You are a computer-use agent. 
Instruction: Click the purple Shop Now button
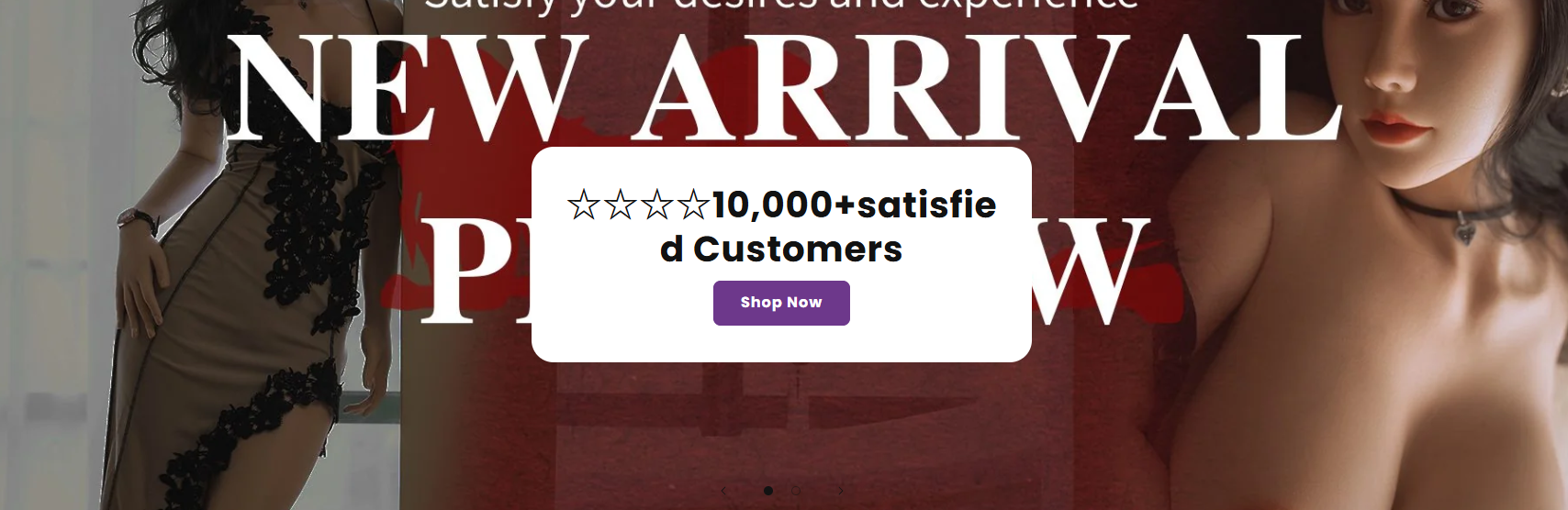click(x=781, y=303)
